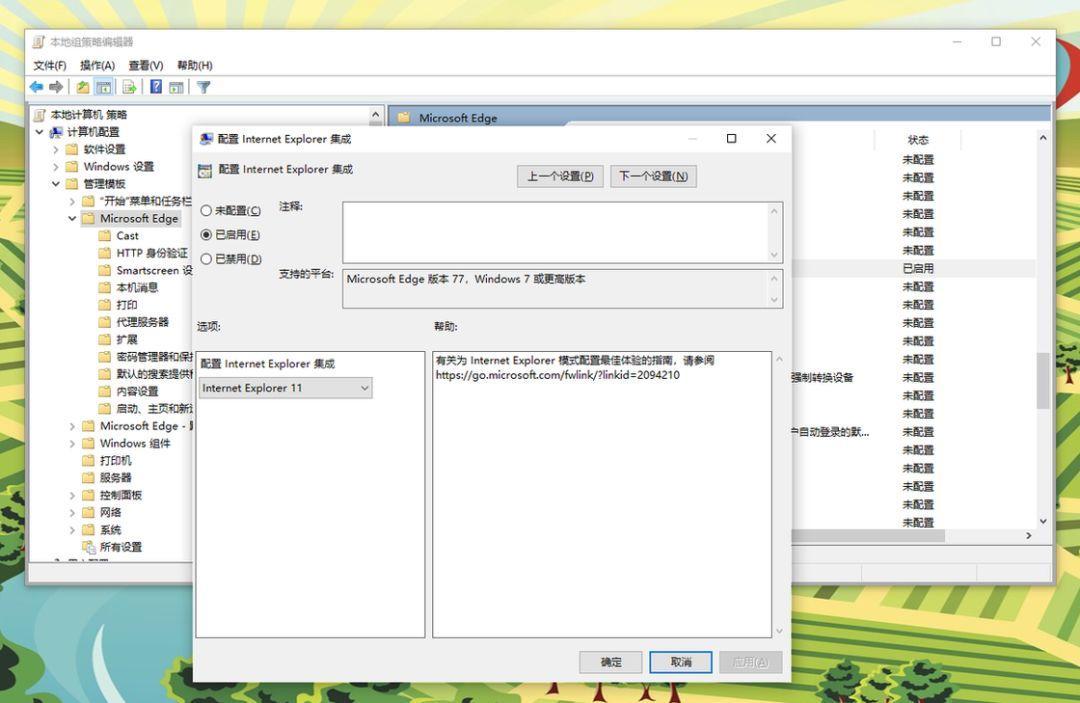Click the 取消 button
The image size is (1080, 703).
coord(681,662)
